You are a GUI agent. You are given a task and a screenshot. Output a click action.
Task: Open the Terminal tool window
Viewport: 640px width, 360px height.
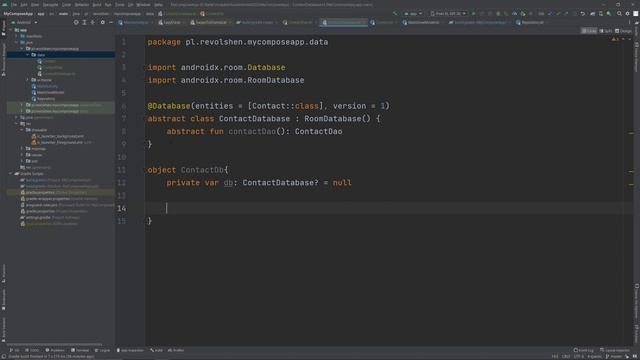pos(80,350)
